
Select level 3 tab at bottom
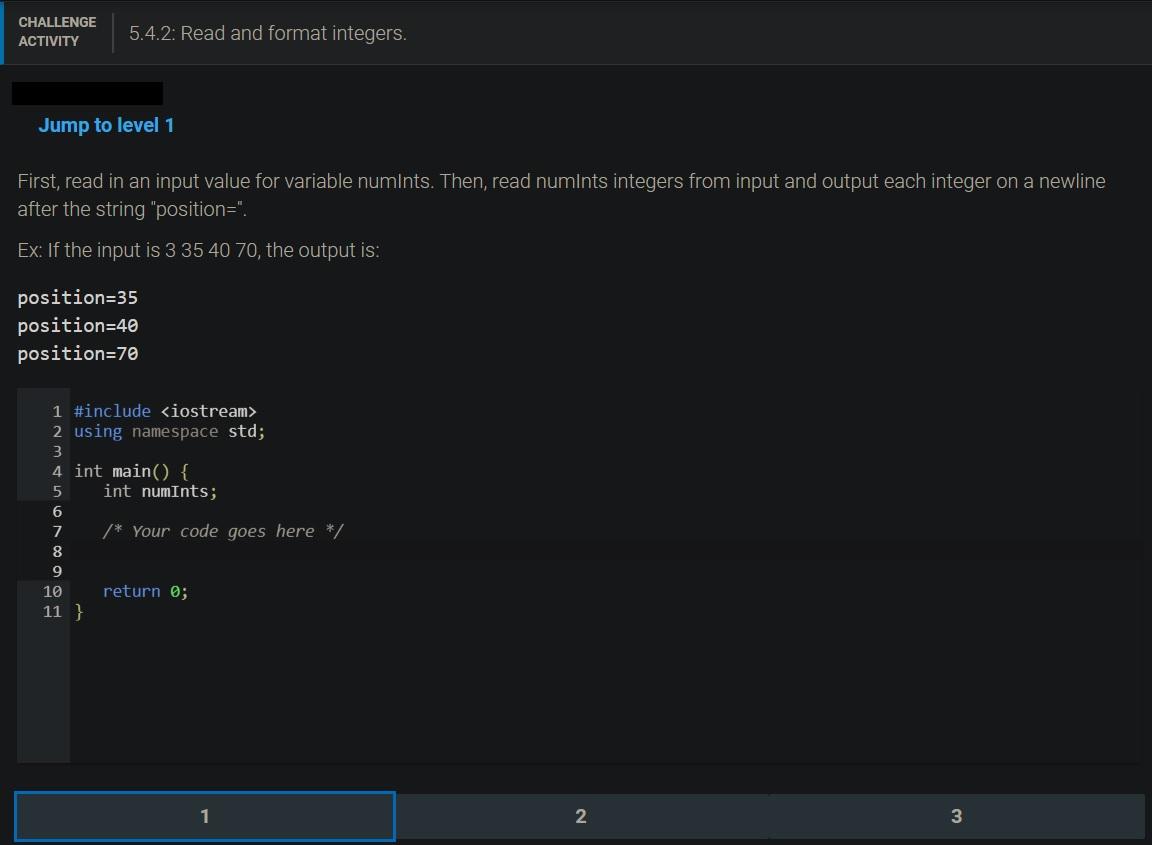pos(956,816)
